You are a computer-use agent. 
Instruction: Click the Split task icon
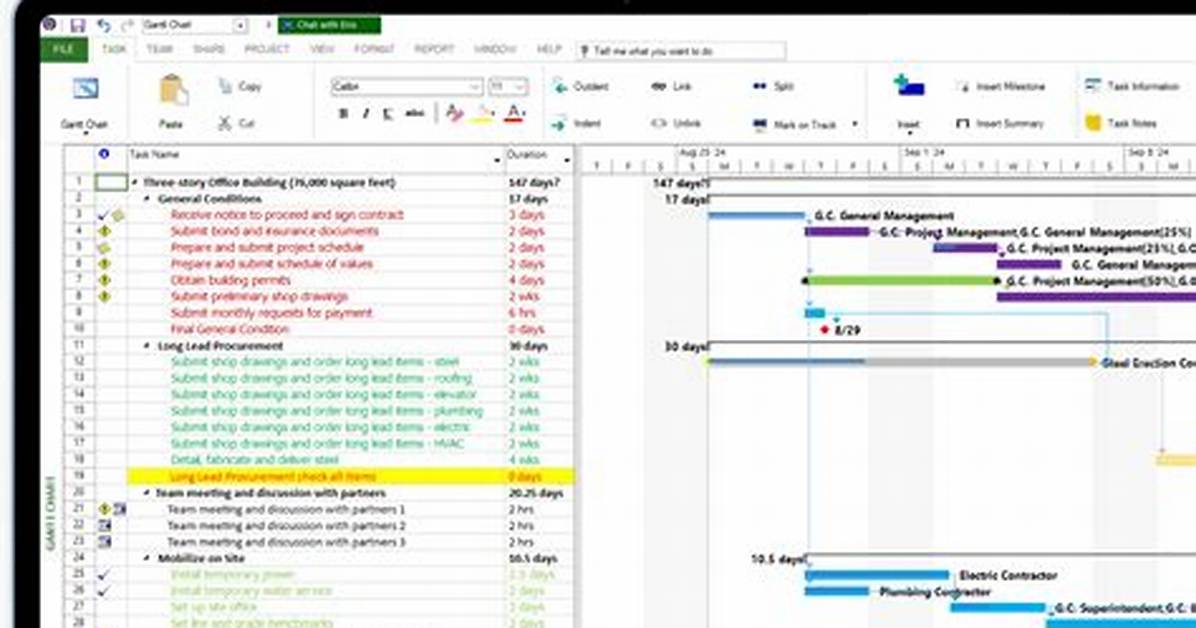point(760,86)
